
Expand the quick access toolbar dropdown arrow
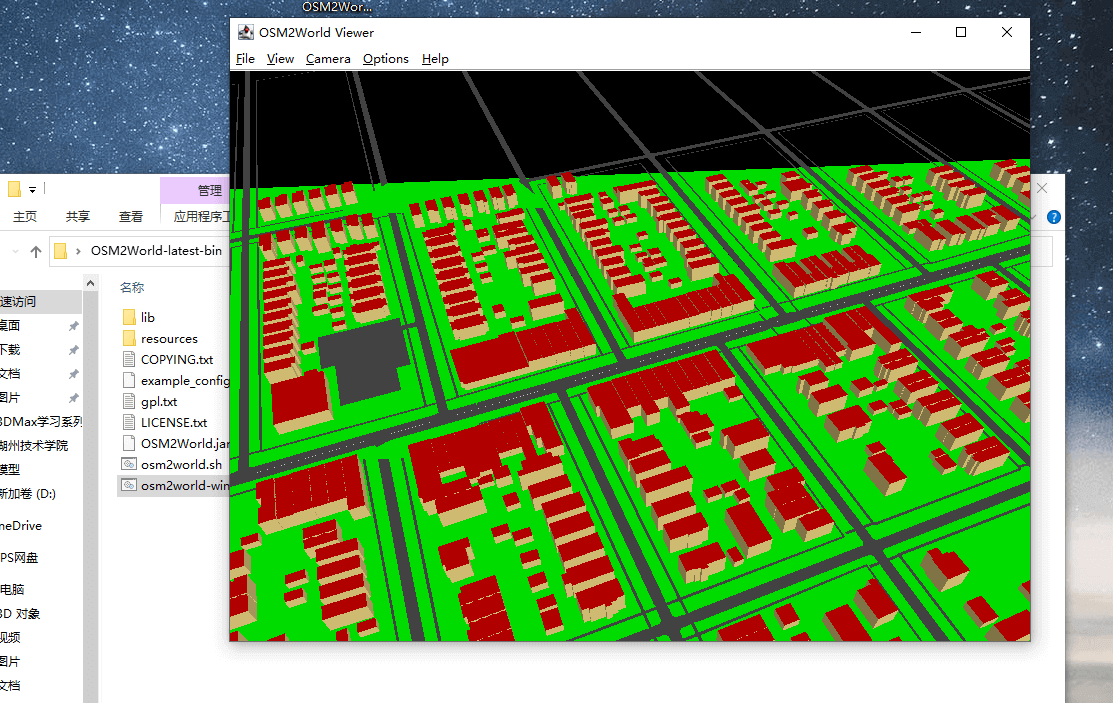point(33,189)
